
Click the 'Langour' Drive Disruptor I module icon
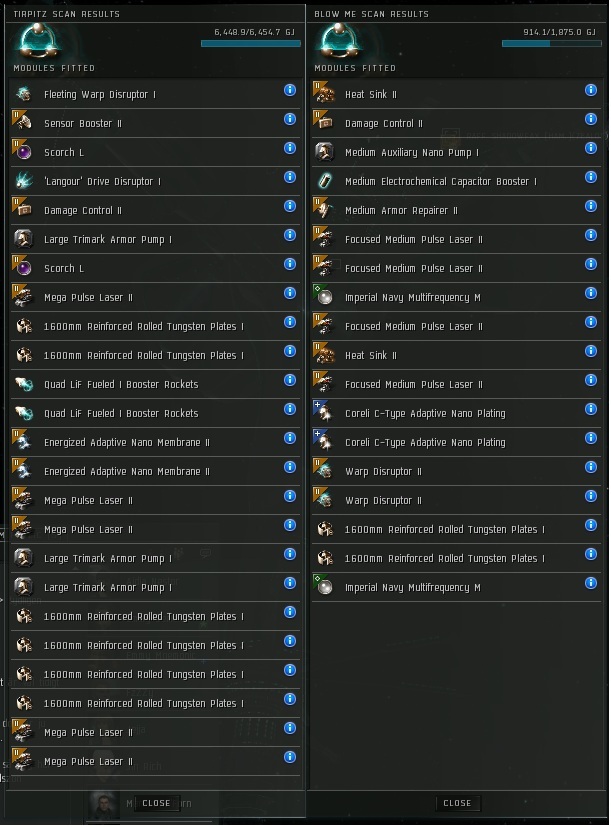tap(23, 182)
